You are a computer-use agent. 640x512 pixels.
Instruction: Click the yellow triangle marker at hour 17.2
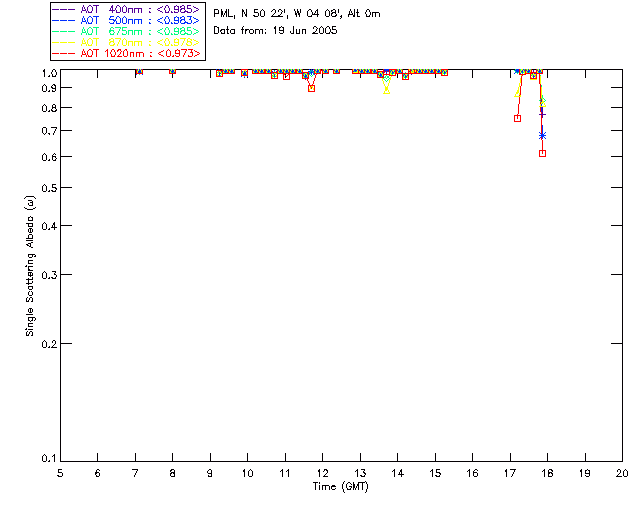click(x=518, y=93)
